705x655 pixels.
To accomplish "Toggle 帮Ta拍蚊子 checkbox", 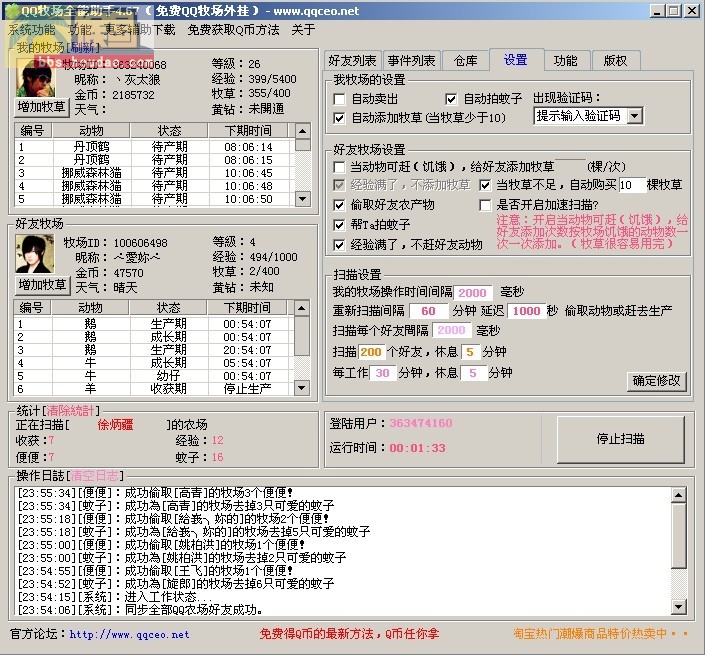I will (x=339, y=225).
